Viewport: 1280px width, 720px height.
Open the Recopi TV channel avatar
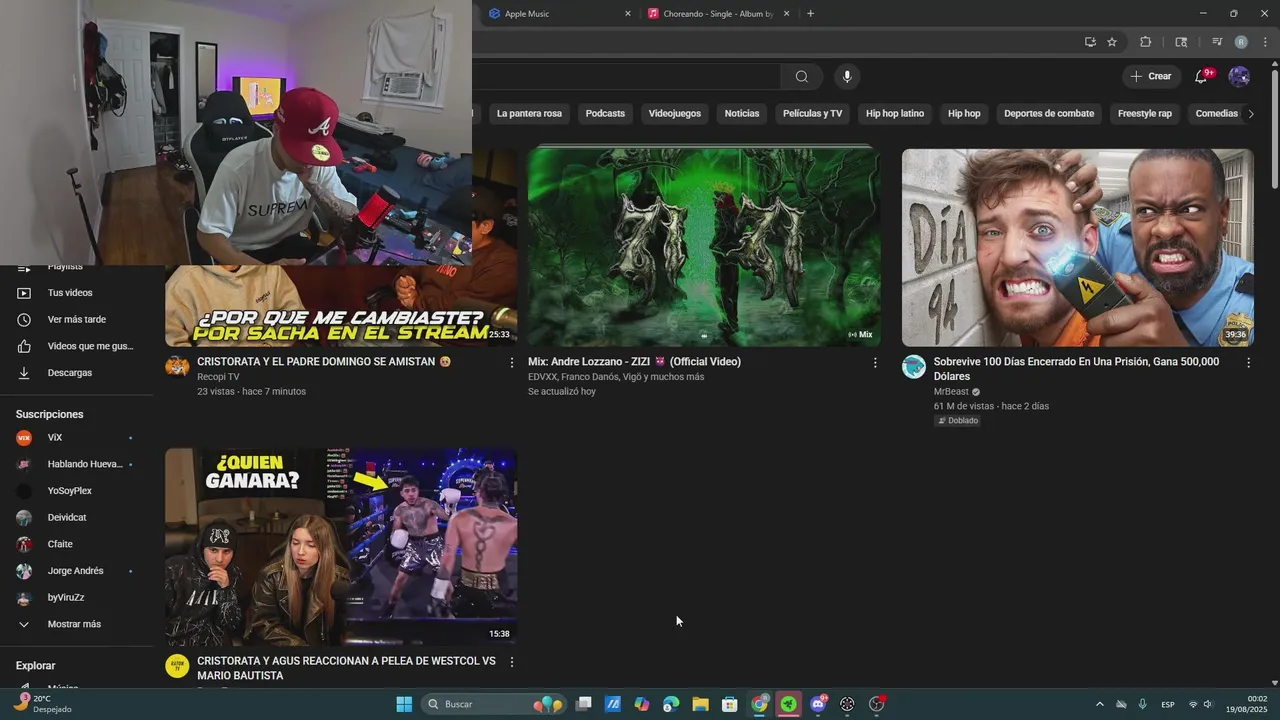[177, 366]
